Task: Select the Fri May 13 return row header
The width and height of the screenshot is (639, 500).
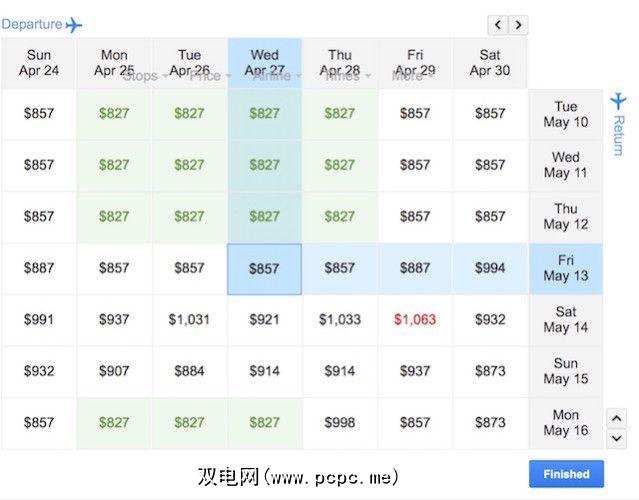Action: tap(566, 268)
